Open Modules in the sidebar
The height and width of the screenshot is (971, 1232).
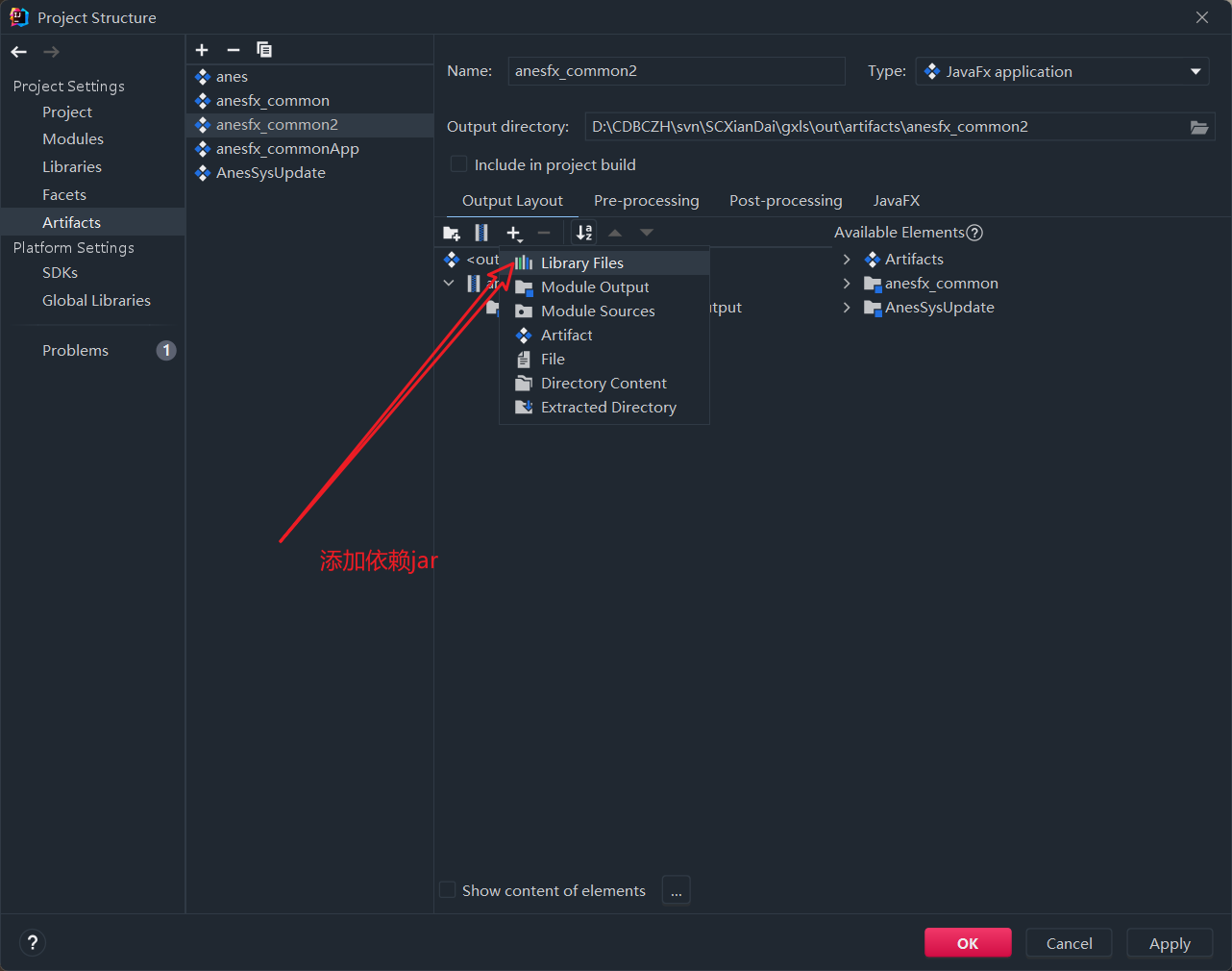pos(73,139)
